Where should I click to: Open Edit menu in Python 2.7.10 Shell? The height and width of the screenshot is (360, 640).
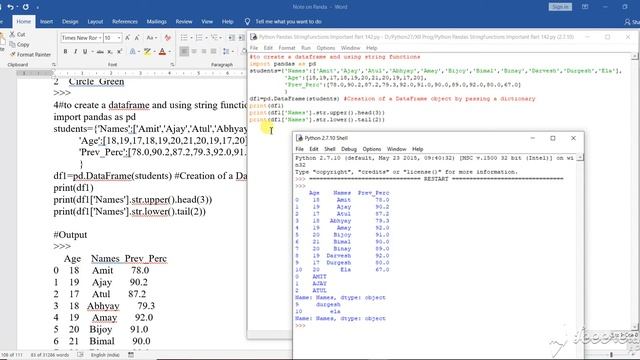click(x=313, y=149)
